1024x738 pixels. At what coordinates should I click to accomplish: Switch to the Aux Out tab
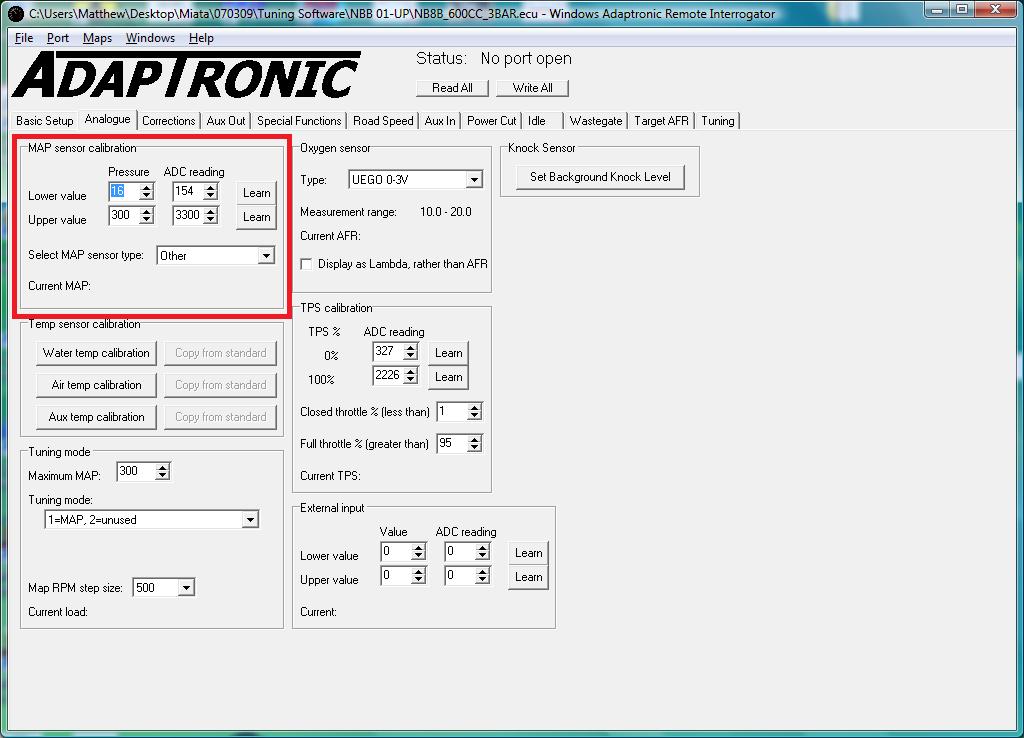point(226,121)
